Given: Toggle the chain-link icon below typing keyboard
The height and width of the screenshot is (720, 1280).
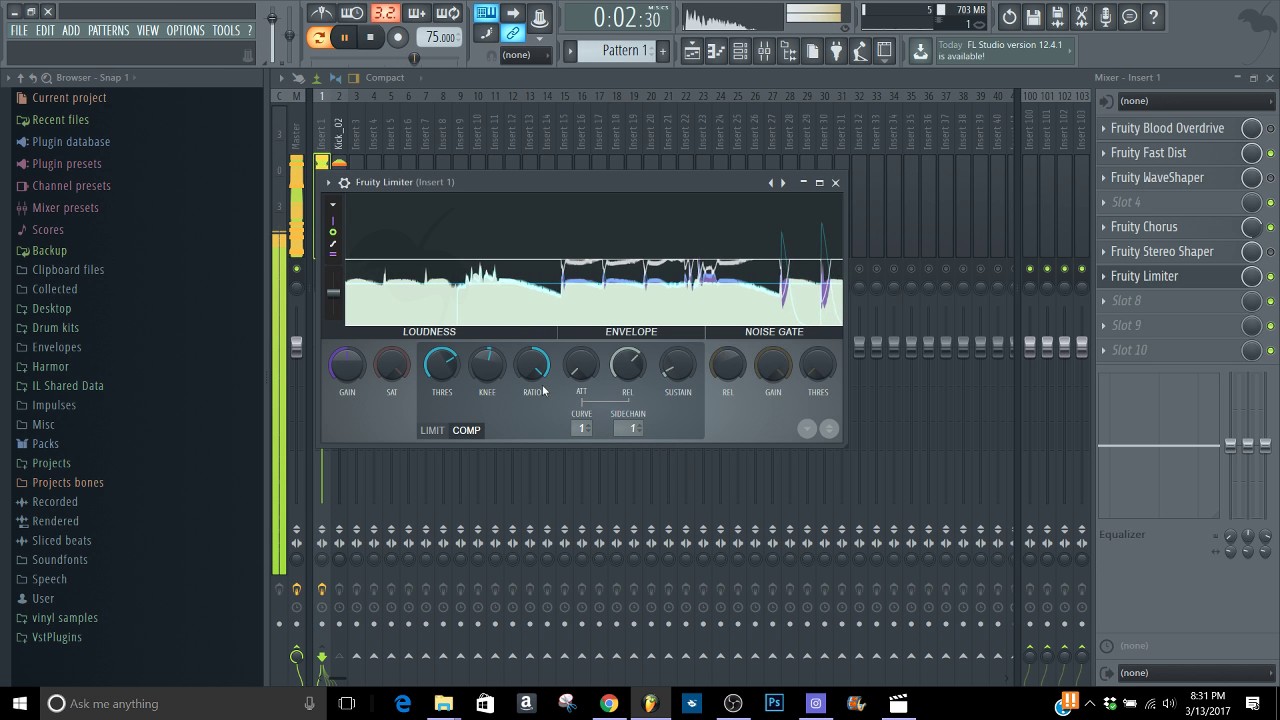Looking at the screenshot, I should pos(513,34).
